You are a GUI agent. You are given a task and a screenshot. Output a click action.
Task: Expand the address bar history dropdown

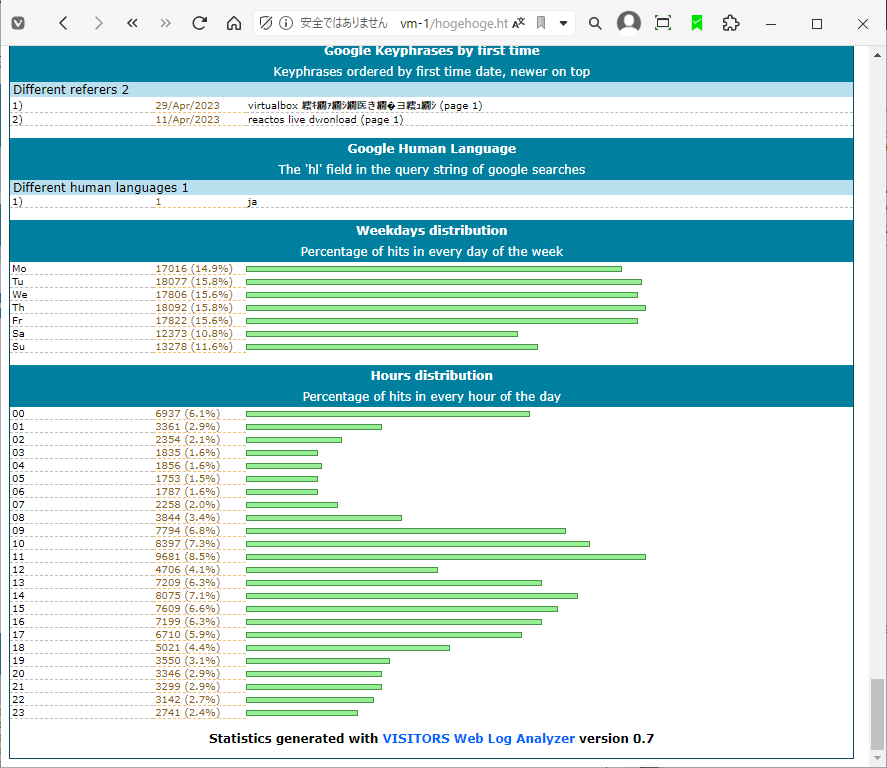pos(563,23)
